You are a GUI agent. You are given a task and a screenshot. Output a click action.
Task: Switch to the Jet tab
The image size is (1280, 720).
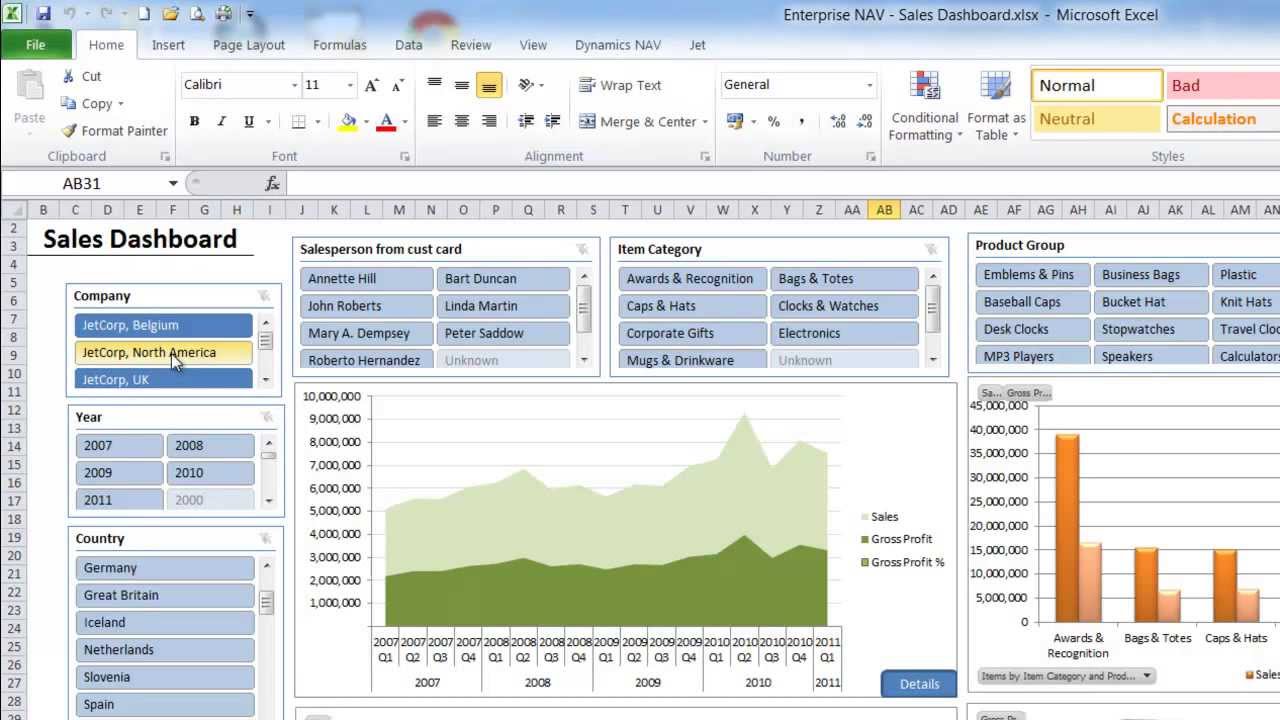click(697, 45)
